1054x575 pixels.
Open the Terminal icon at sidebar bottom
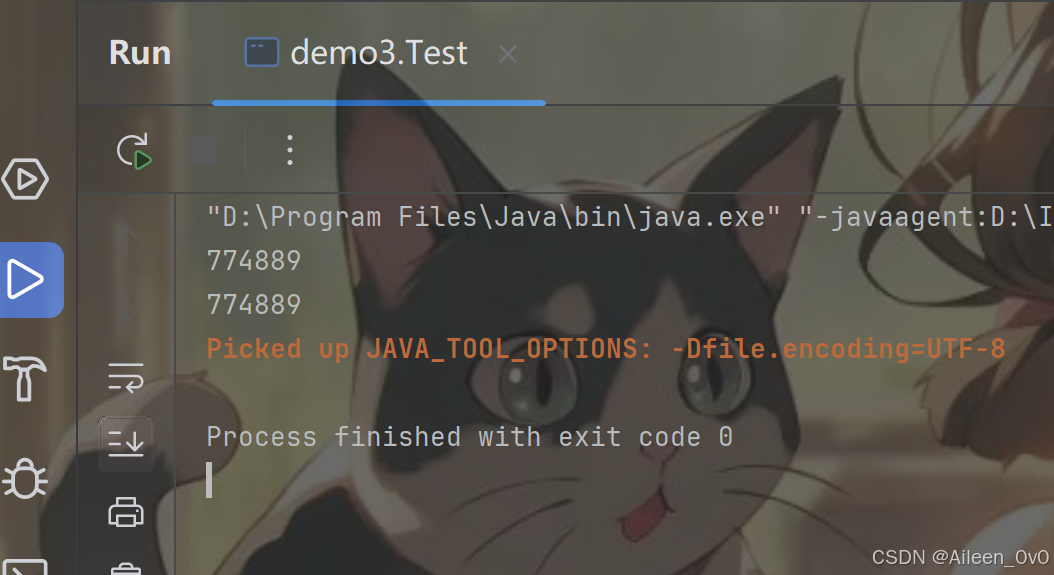[26, 567]
